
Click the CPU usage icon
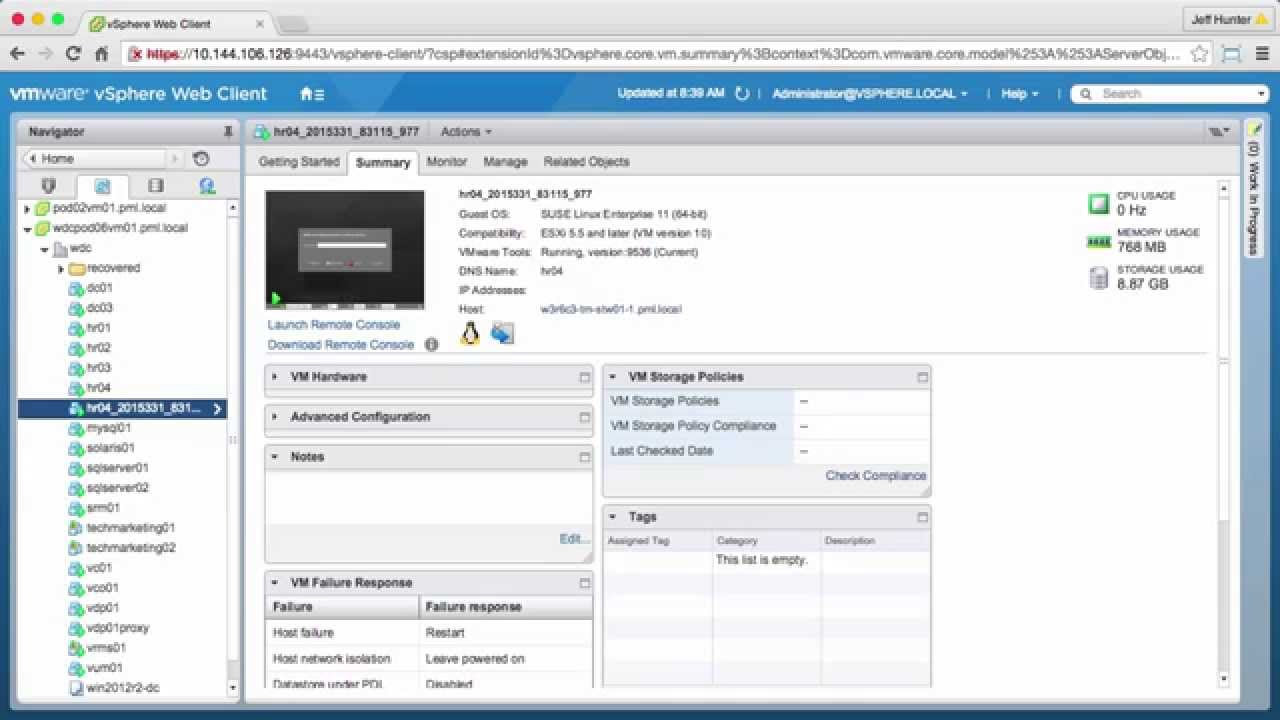(1099, 204)
